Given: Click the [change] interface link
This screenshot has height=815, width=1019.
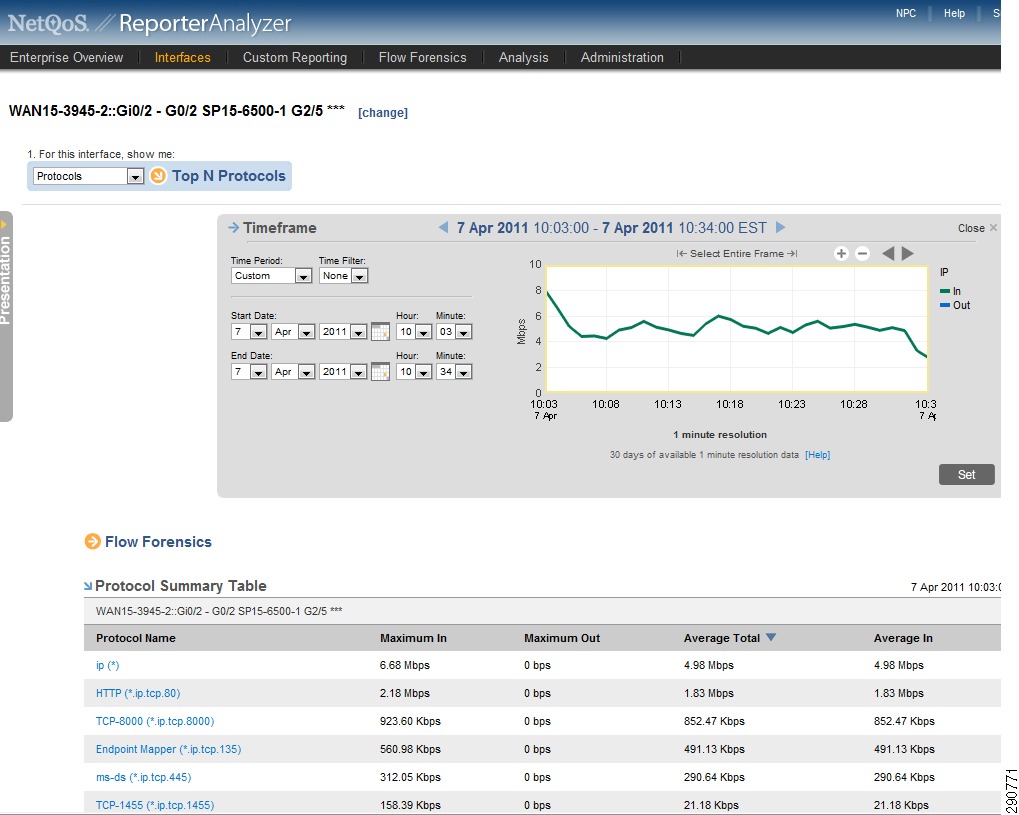Looking at the screenshot, I should pyautogui.click(x=383, y=112).
